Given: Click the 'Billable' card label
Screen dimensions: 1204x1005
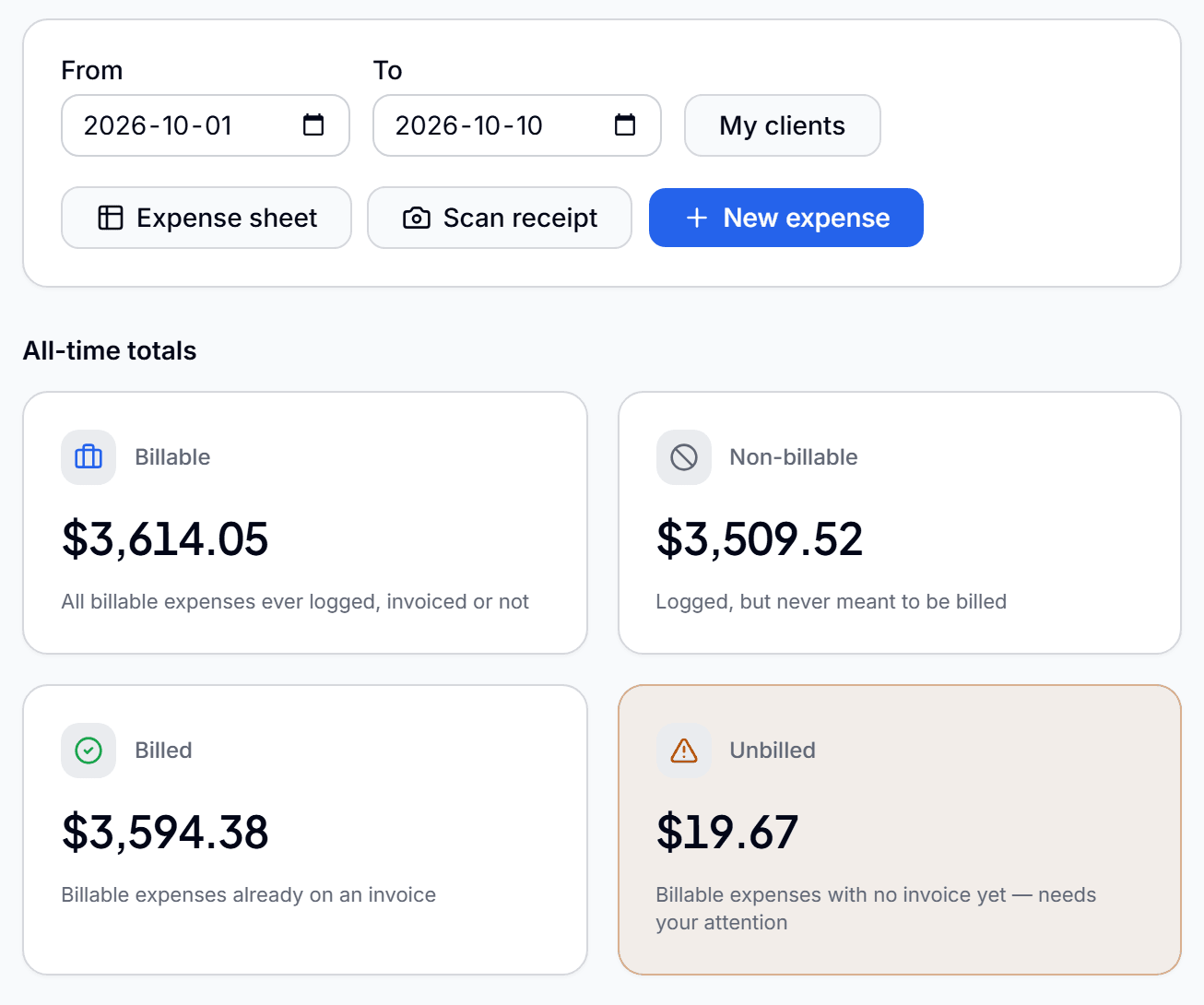Looking at the screenshot, I should pyautogui.click(x=172, y=457).
